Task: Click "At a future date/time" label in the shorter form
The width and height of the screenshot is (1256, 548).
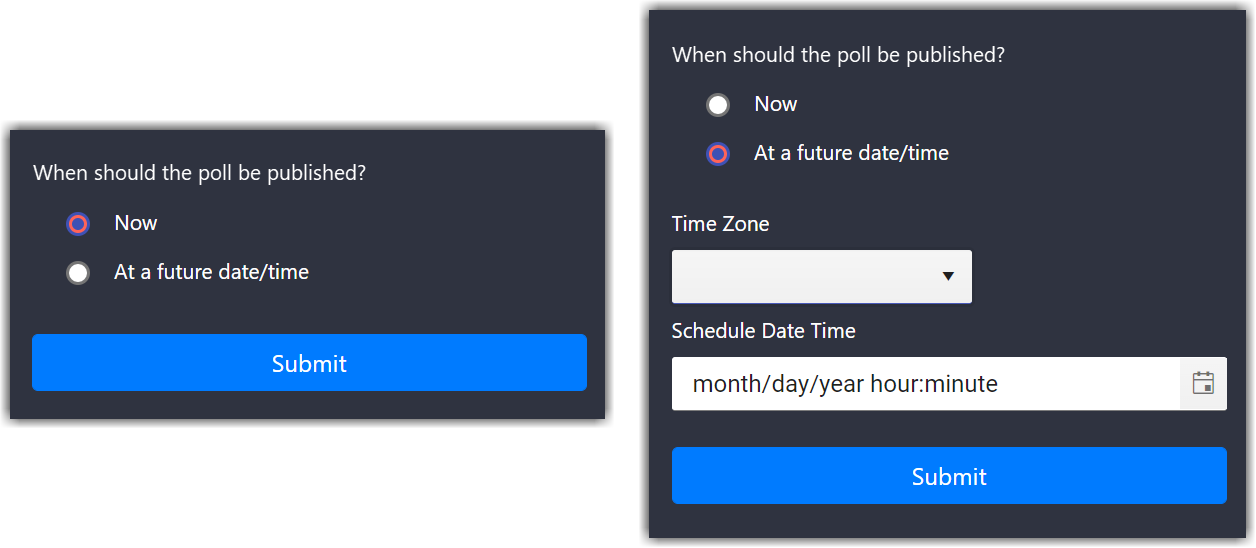Action: pos(211,272)
